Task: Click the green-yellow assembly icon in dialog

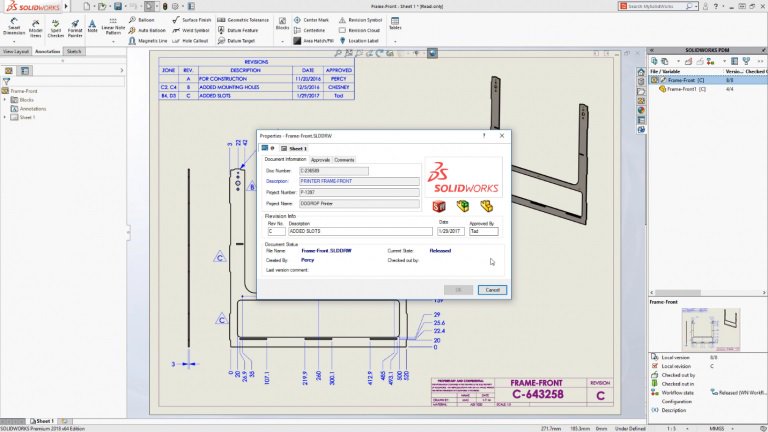Action: (x=463, y=206)
